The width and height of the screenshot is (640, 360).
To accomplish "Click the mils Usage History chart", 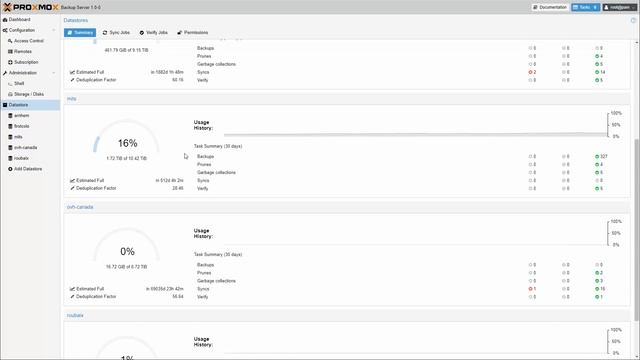I will click(416, 125).
